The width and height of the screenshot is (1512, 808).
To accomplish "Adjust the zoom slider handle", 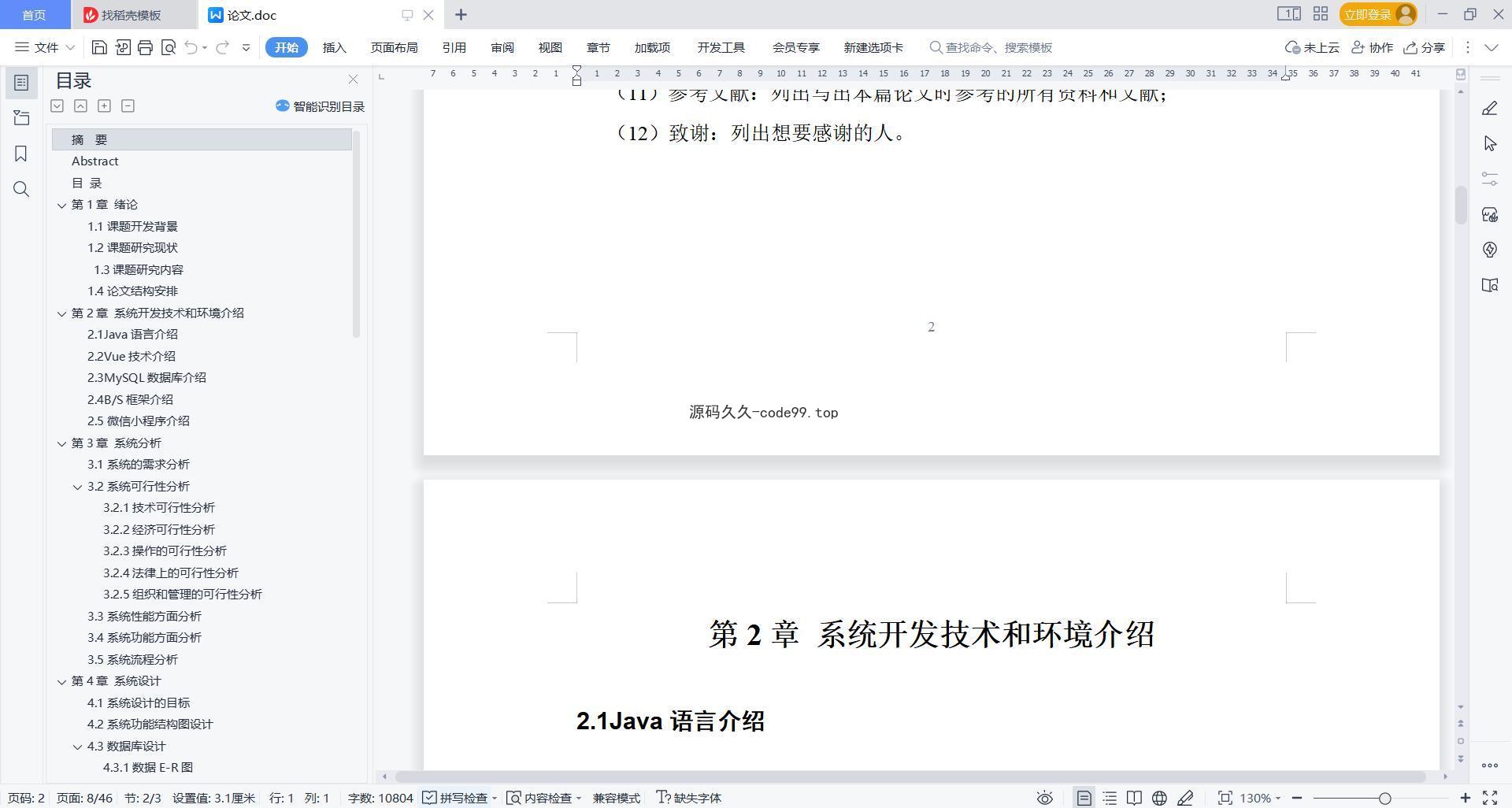I will point(1384,798).
